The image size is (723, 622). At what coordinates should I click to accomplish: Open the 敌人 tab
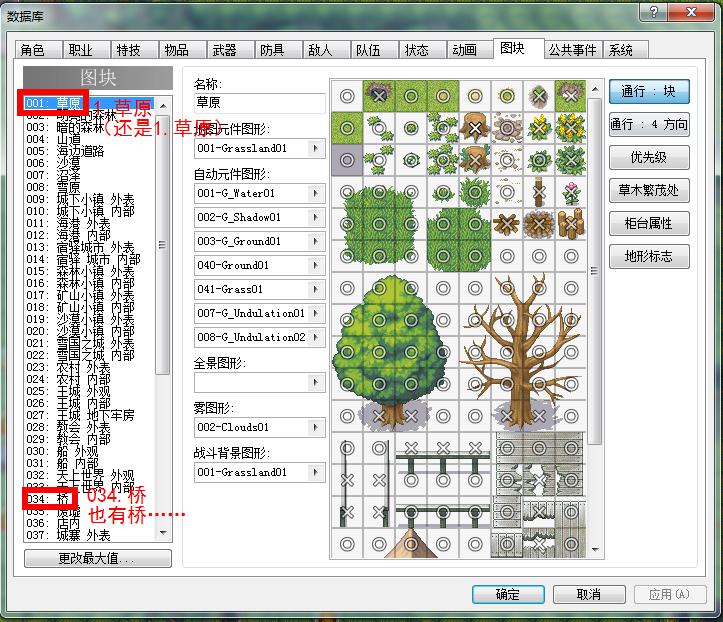(326, 49)
